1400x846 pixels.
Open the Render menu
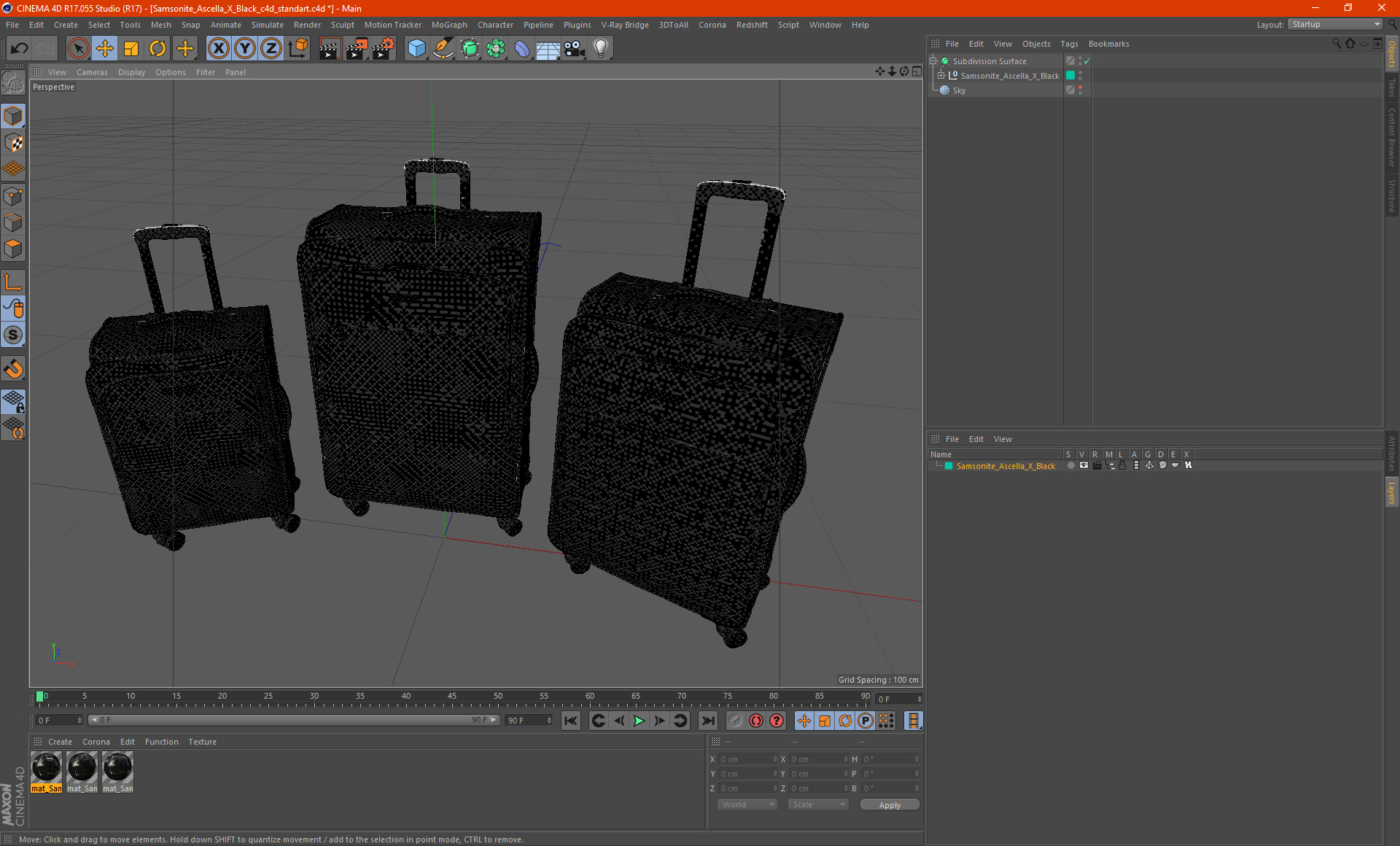[x=307, y=25]
